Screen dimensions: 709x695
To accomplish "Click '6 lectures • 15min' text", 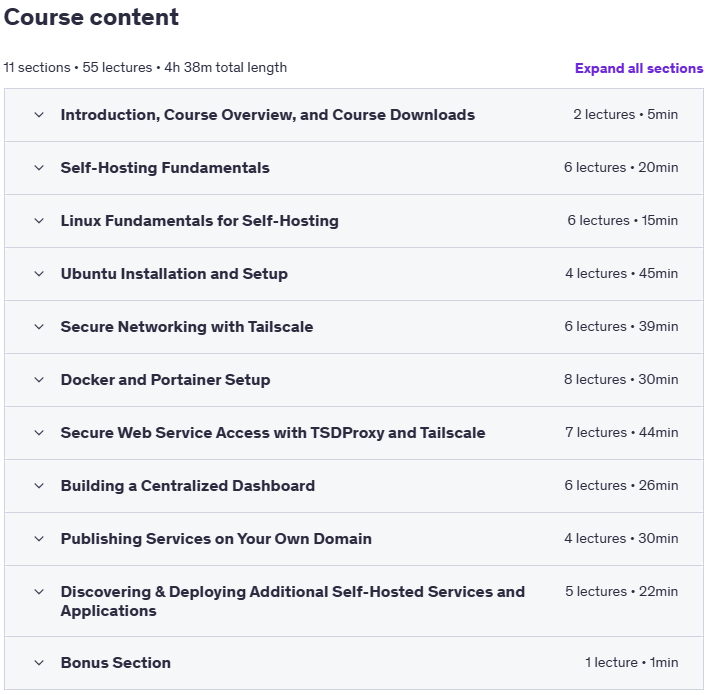I will pos(623,220).
